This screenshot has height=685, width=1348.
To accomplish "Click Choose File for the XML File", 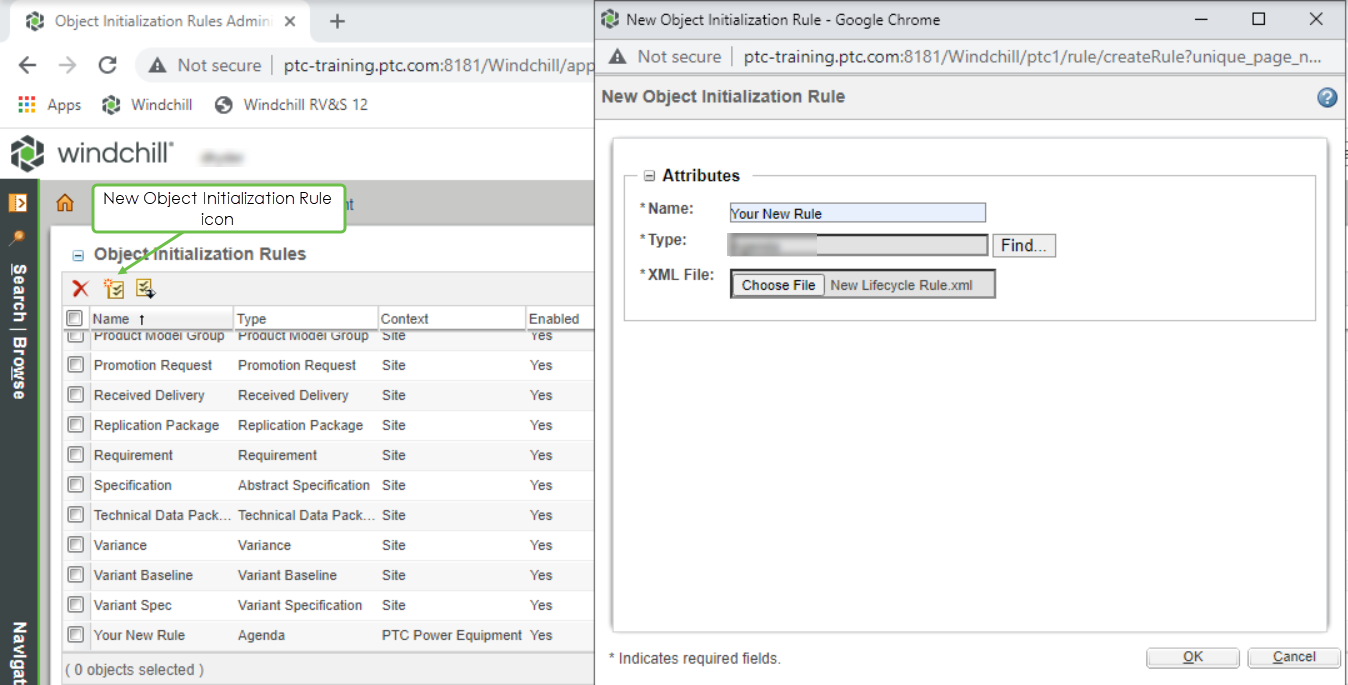I will click(777, 284).
